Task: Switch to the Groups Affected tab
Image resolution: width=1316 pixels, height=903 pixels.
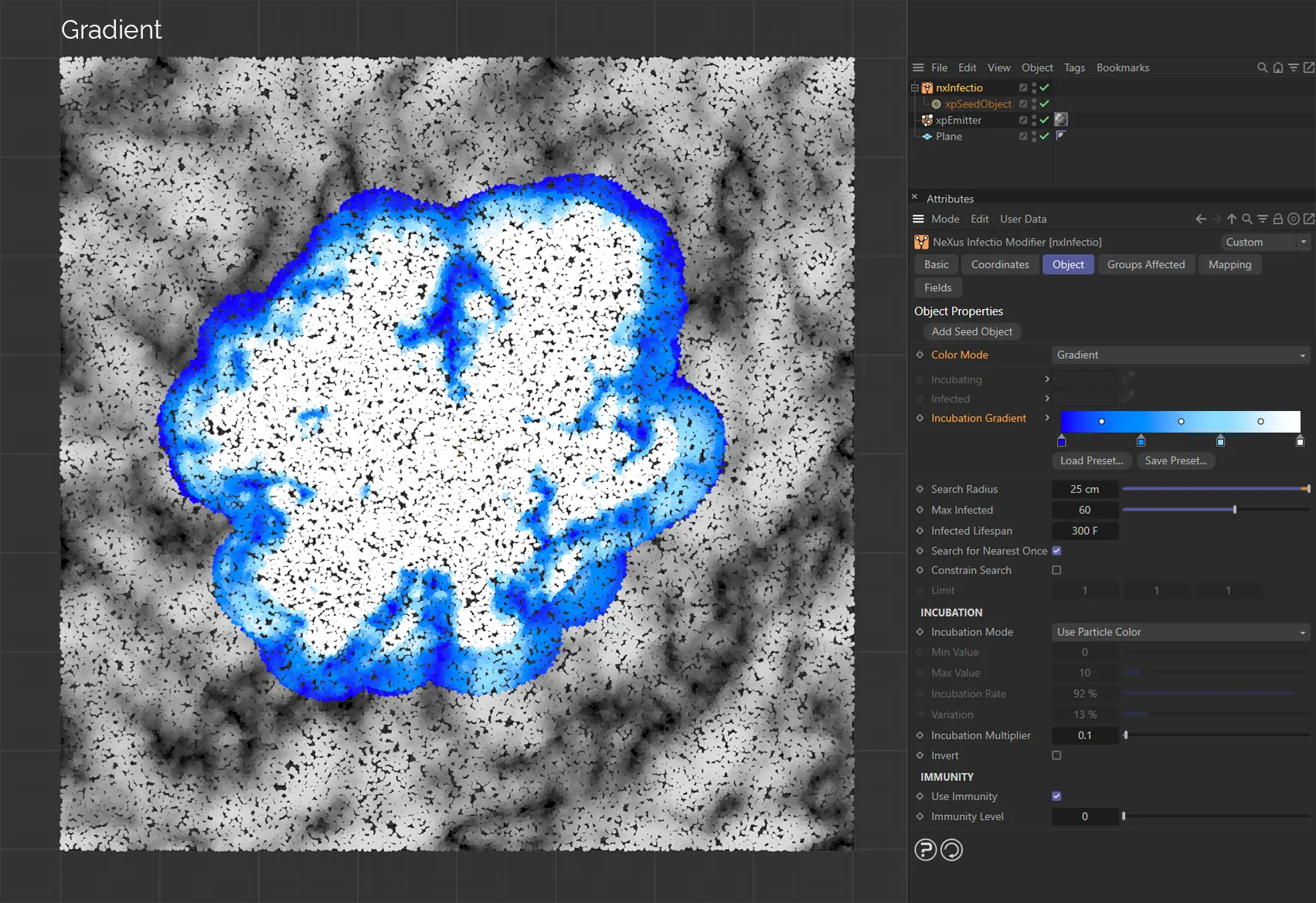Action: point(1145,265)
